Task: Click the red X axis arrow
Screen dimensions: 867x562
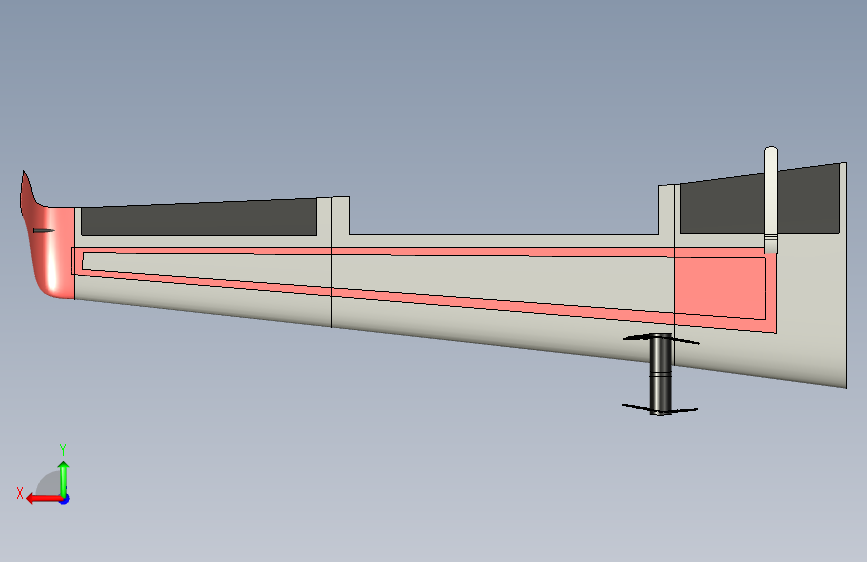Action: (x=43, y=499)
